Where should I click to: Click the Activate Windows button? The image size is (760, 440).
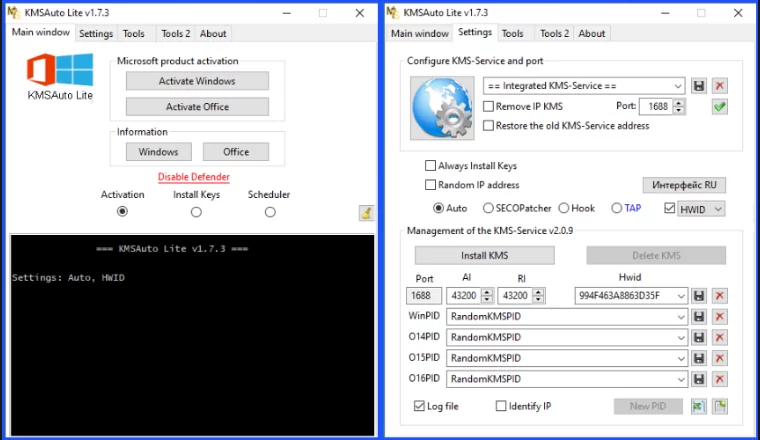tap(197, 81)
